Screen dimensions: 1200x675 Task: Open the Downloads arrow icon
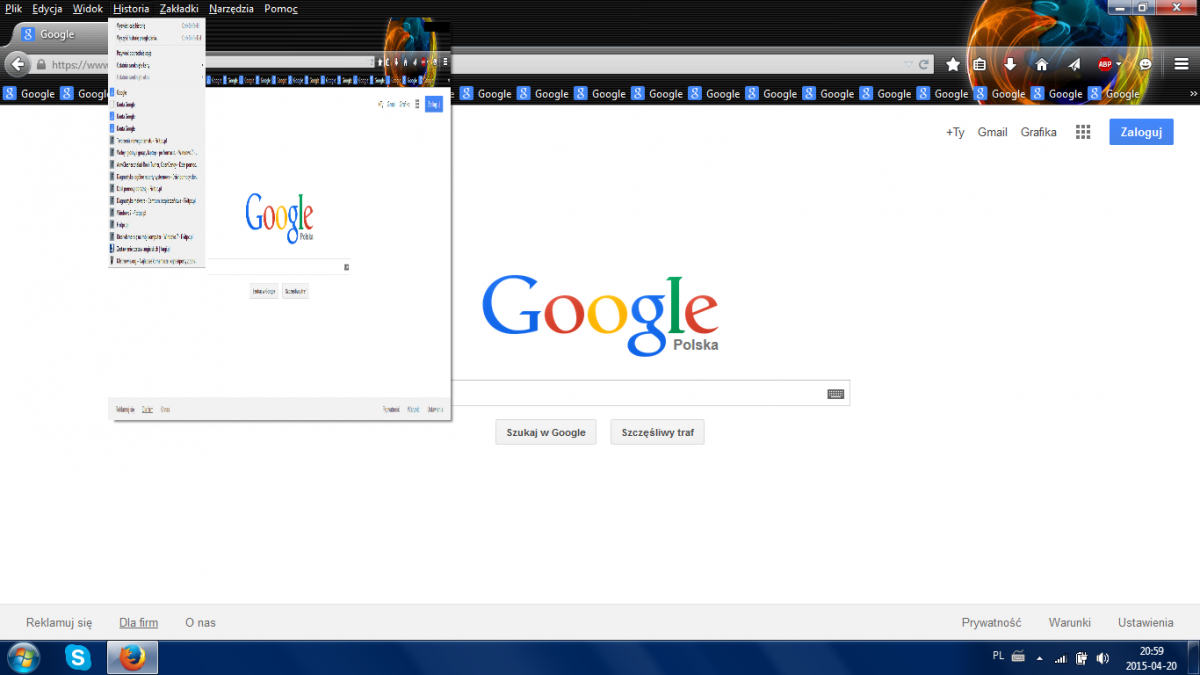point(1010,64)
